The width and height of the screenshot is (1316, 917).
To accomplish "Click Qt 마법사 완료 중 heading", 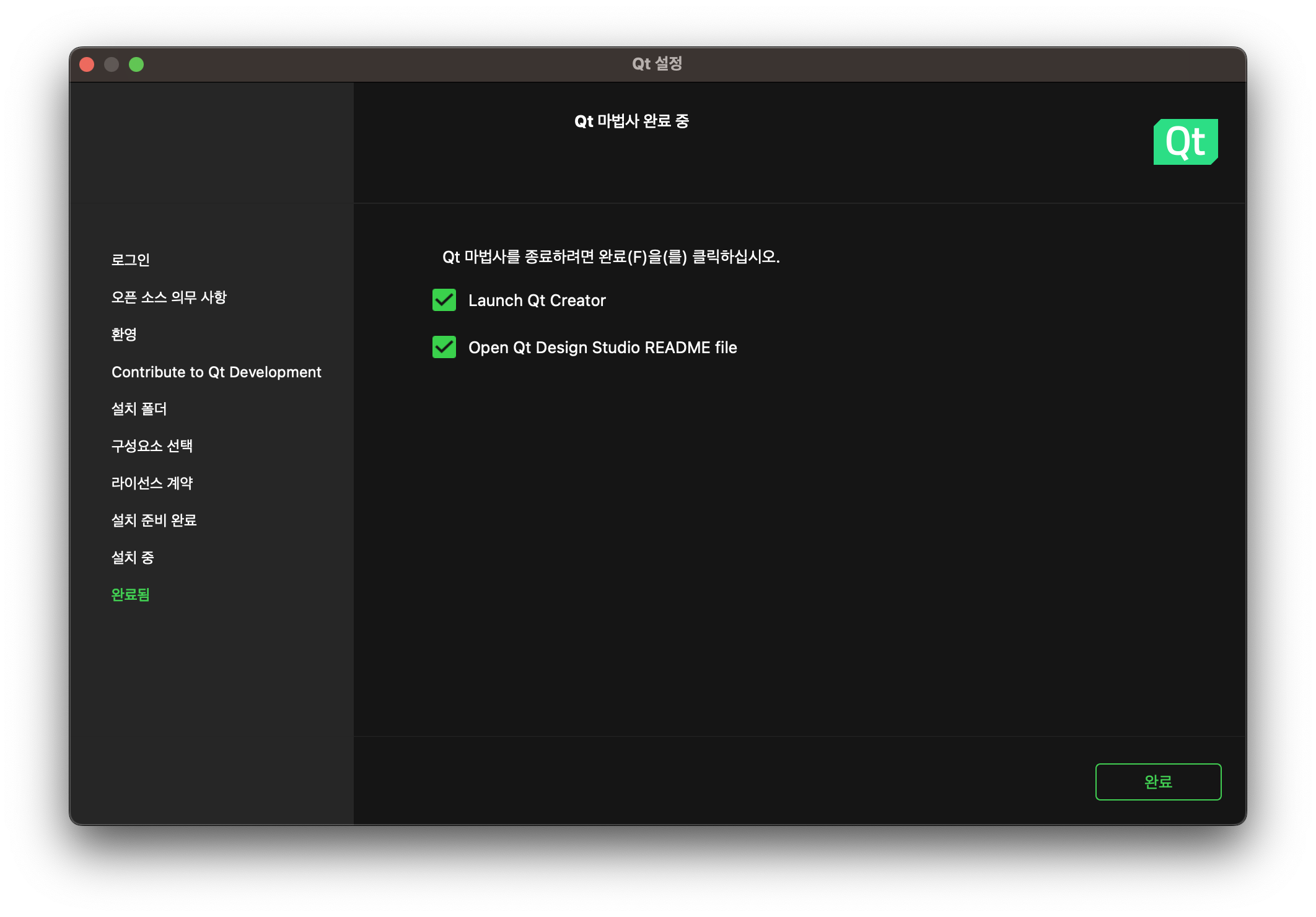I will pyautogui.click(x=631, y=121).
